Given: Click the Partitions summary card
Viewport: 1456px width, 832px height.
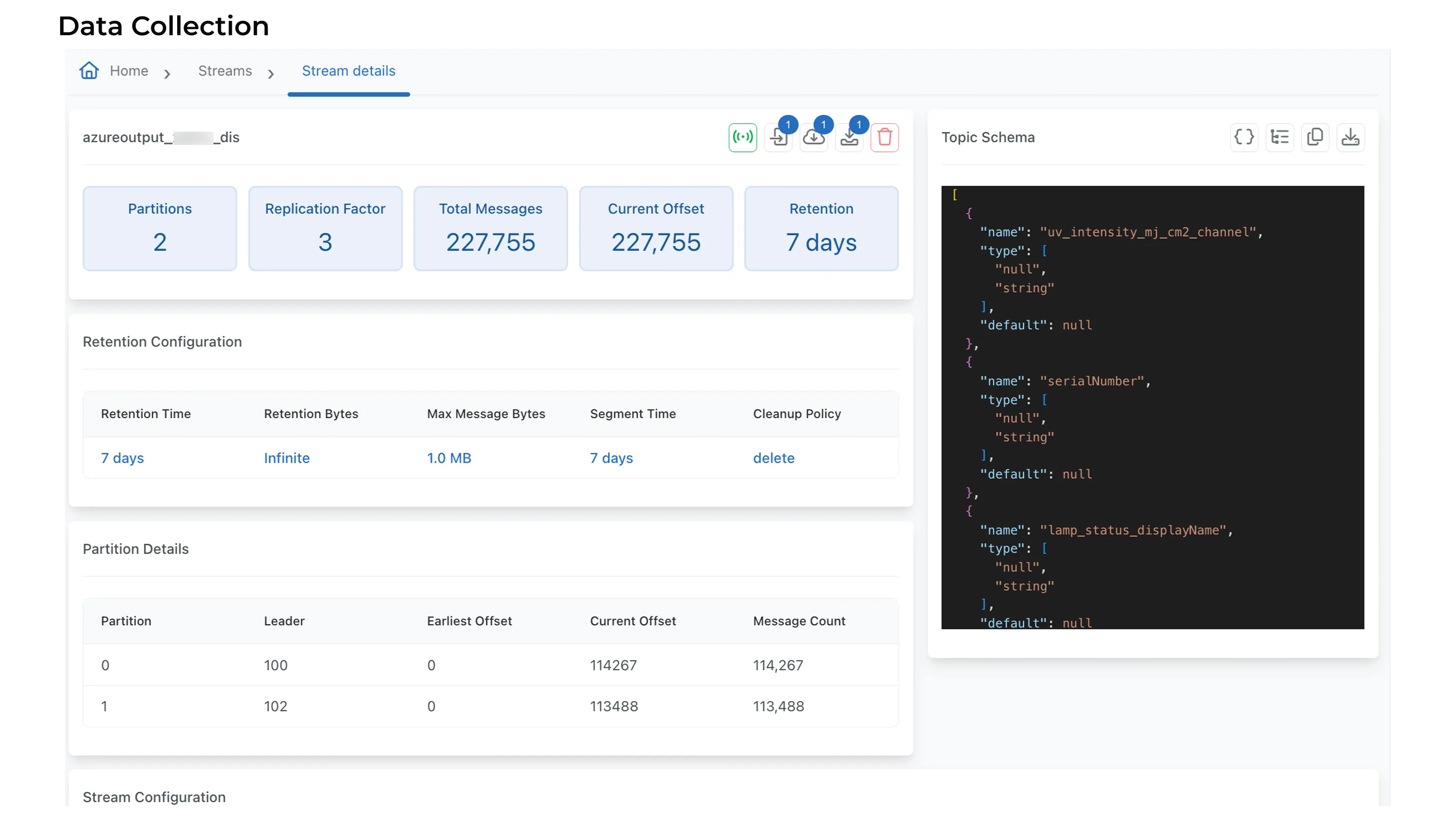Looking at the screenshot, I should coord(159,228).
